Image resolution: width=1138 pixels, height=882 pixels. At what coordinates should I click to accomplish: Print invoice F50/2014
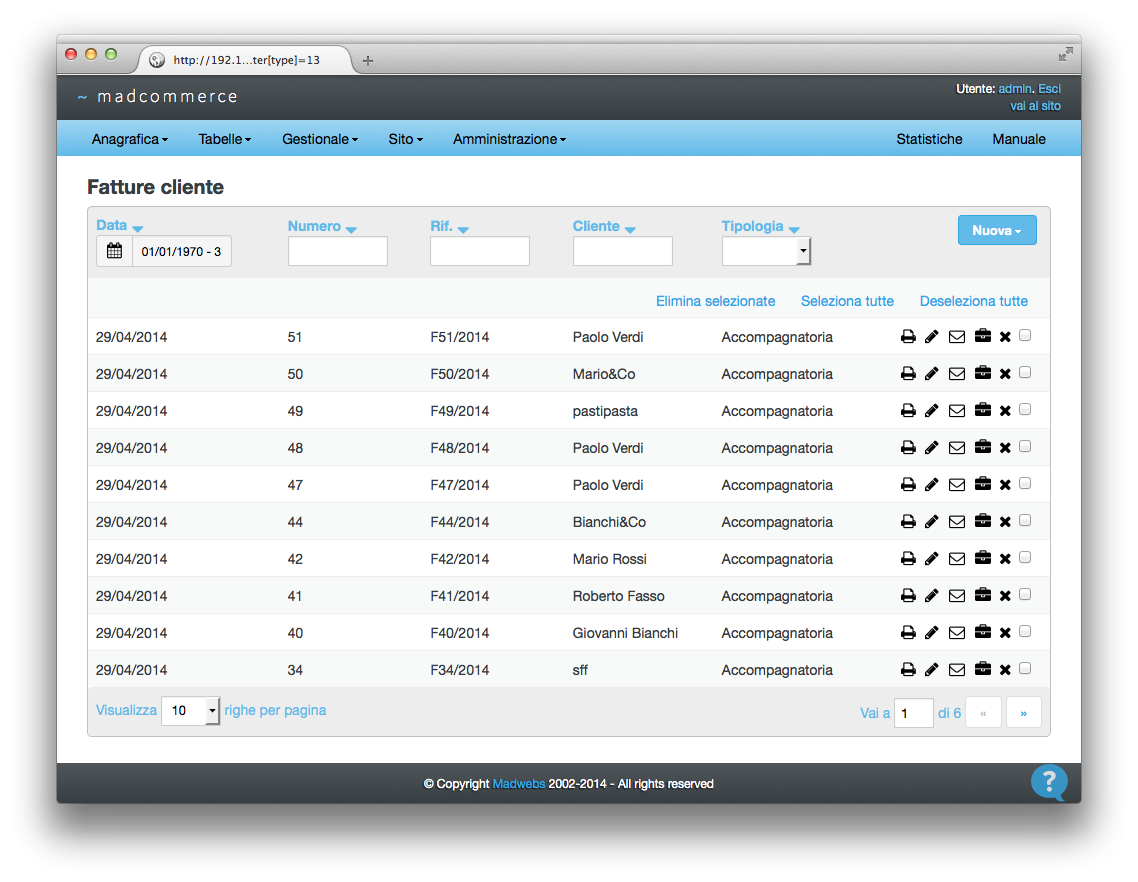pos(908,374)
